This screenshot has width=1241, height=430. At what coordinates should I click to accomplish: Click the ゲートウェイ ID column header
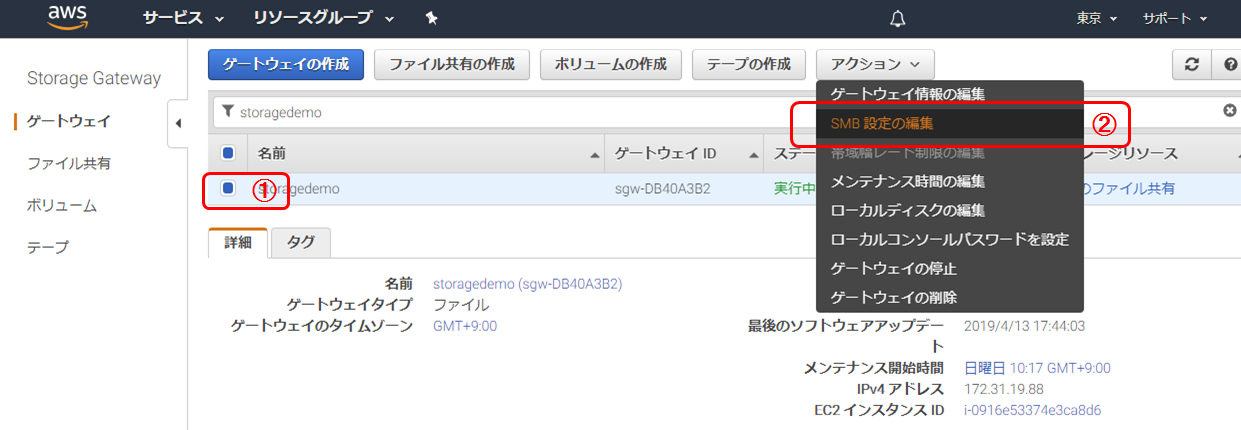(665, 154)
